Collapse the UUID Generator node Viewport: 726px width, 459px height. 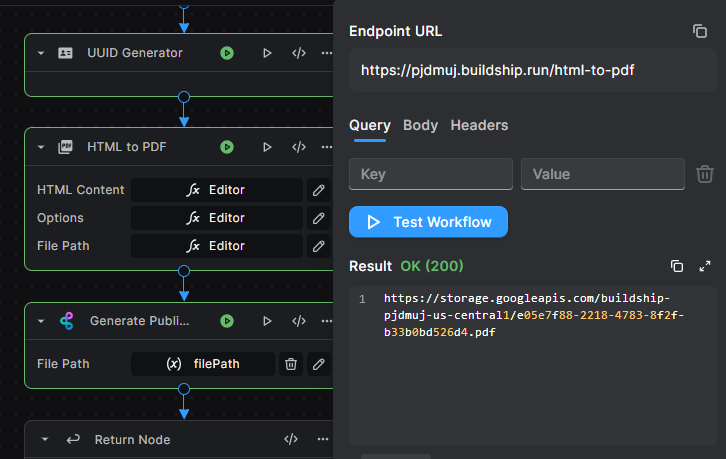[41, 53]
